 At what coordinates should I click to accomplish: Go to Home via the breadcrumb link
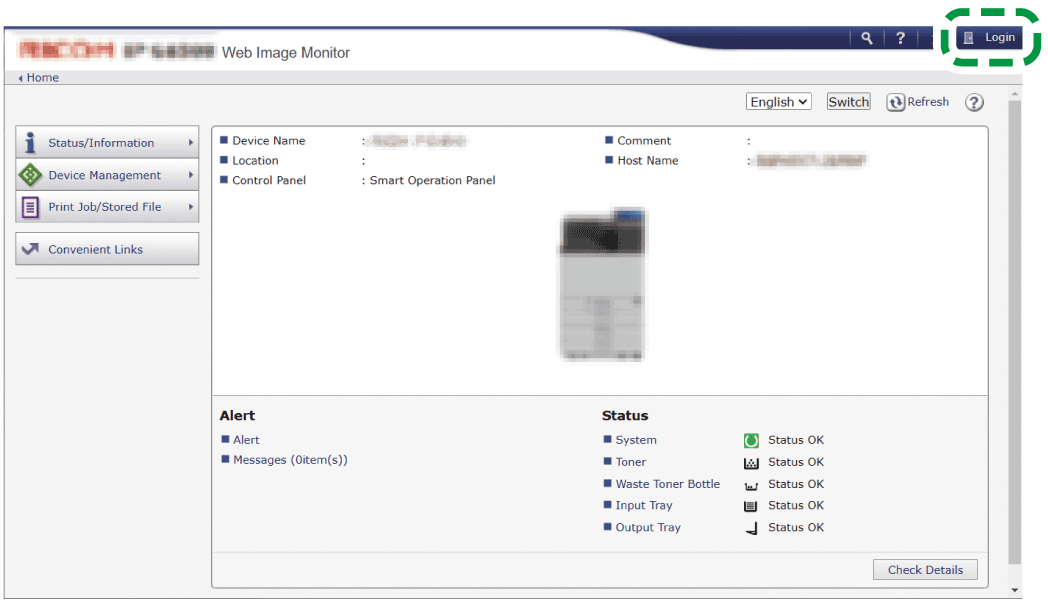pyautogui.click(x=42, y=77)
